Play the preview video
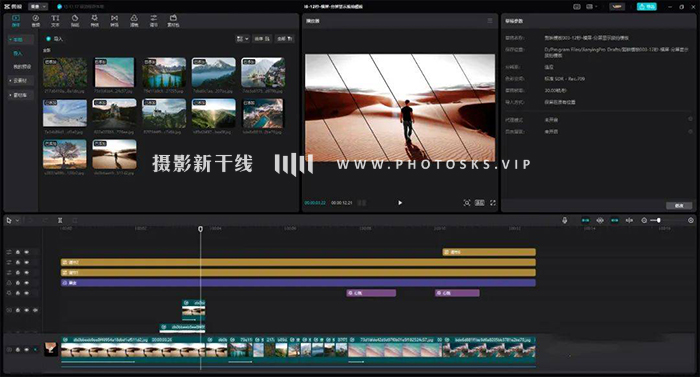 tap(400, 203)
